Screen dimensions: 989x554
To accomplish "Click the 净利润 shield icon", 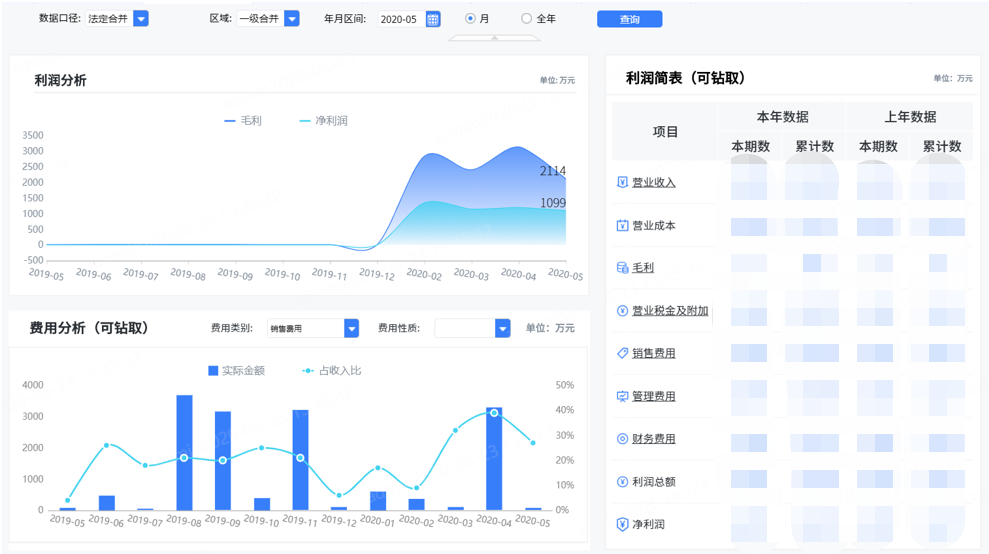I will [x=622, y=524].
